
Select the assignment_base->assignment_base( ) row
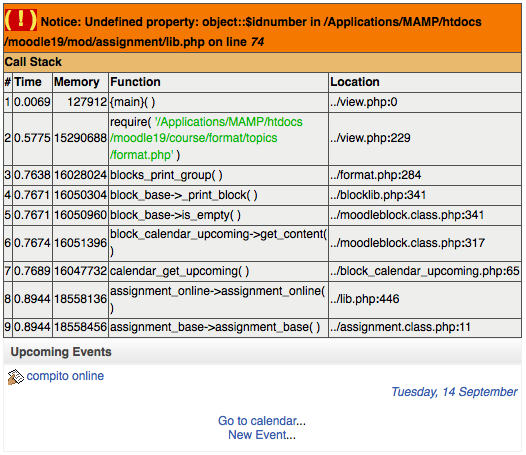262,327
